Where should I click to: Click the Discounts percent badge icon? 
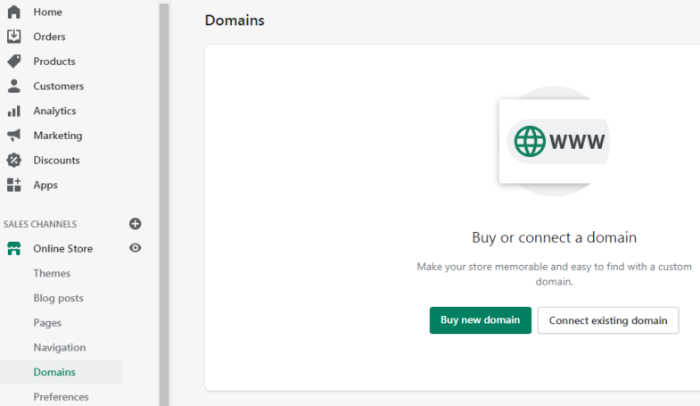click(14, 160)
